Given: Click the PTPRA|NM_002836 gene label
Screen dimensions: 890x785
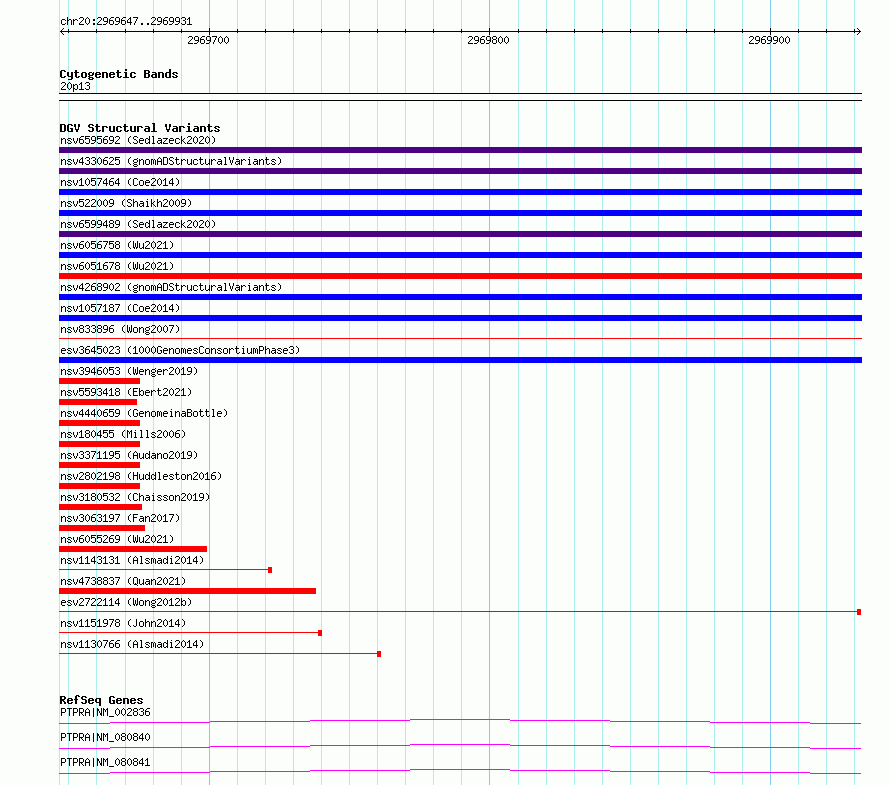Looking at the screenshot, I should pyautogui.click(x=105, y=712).
